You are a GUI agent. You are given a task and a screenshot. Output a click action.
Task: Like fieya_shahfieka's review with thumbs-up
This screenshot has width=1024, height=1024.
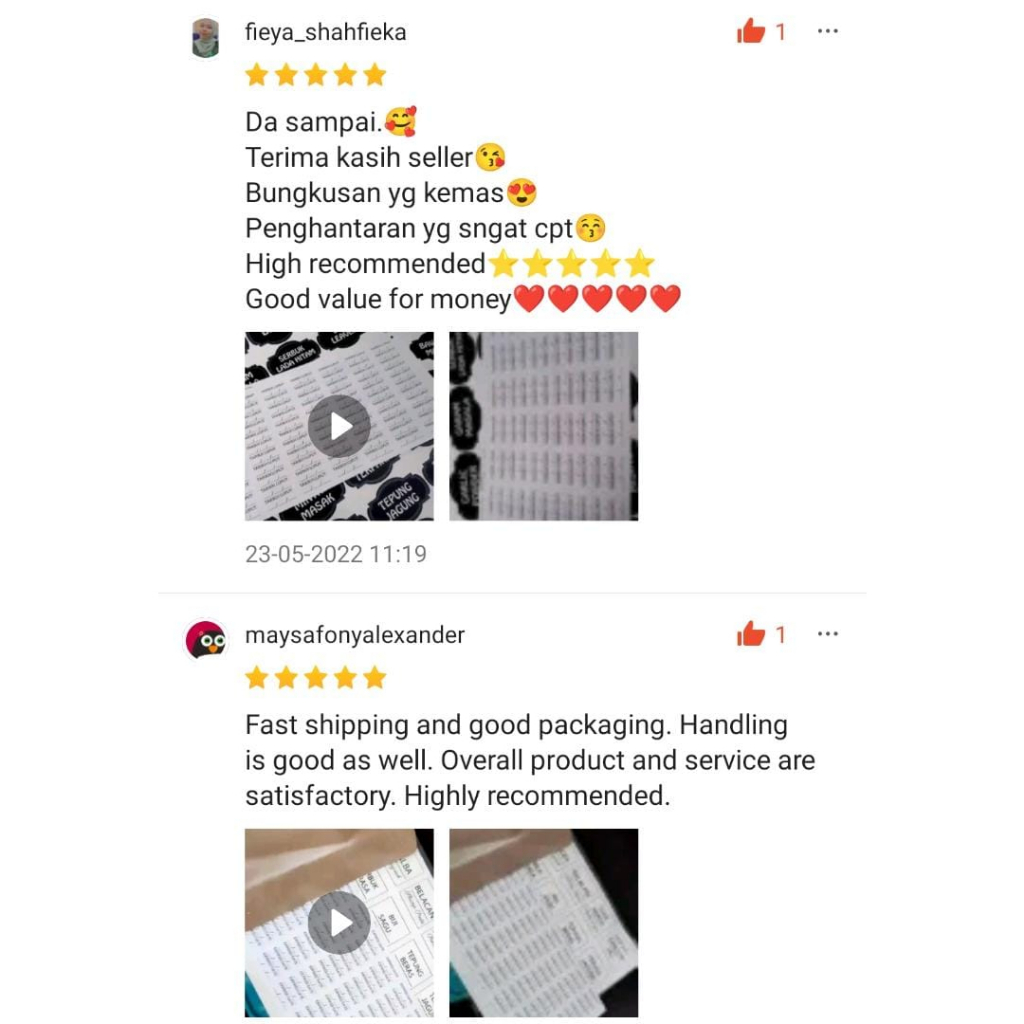750,31
